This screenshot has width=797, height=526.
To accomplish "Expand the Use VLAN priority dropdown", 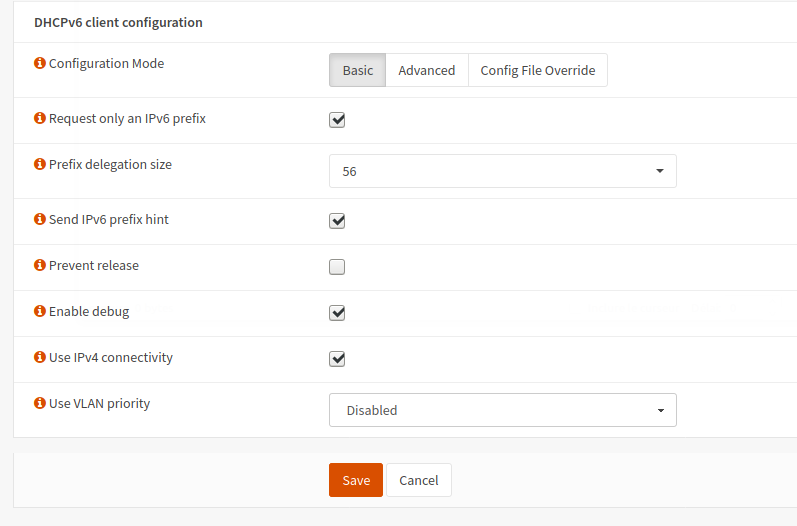I will pyautogui.click(x=502, y=410).
